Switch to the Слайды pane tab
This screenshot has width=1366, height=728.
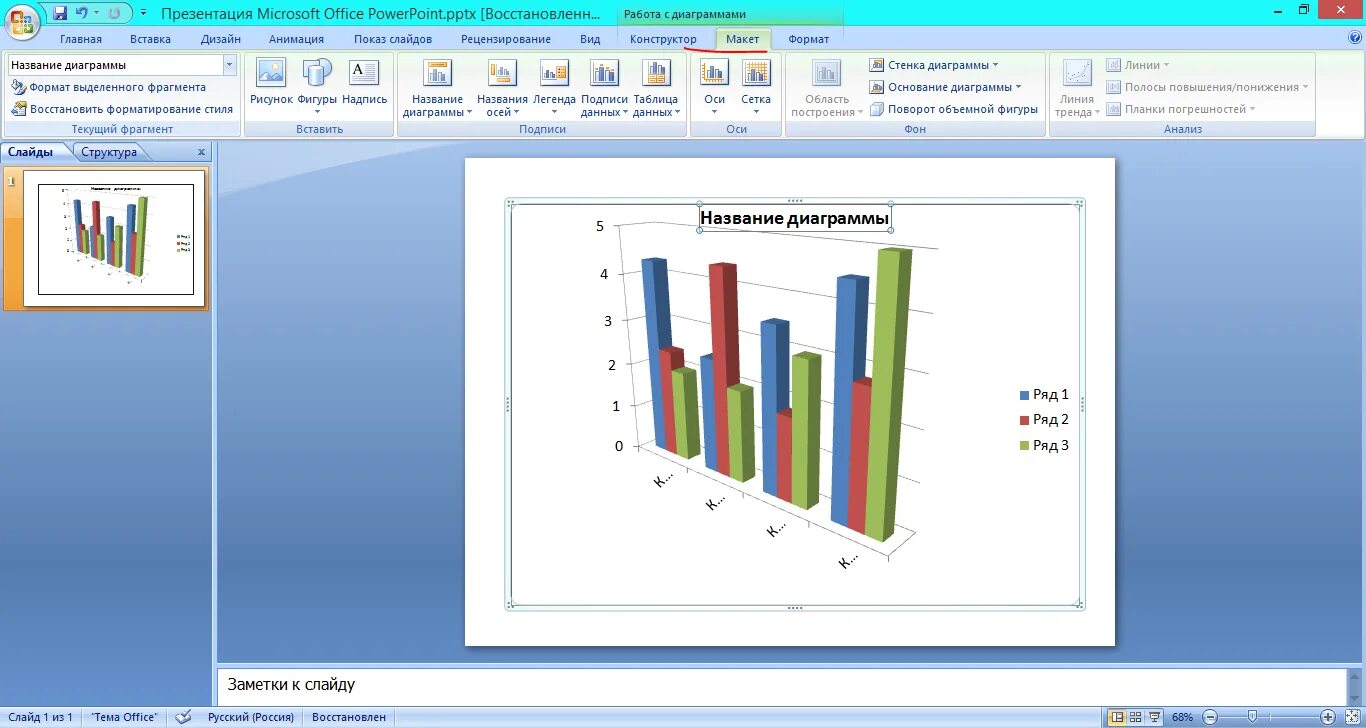[x=31, y=152]
